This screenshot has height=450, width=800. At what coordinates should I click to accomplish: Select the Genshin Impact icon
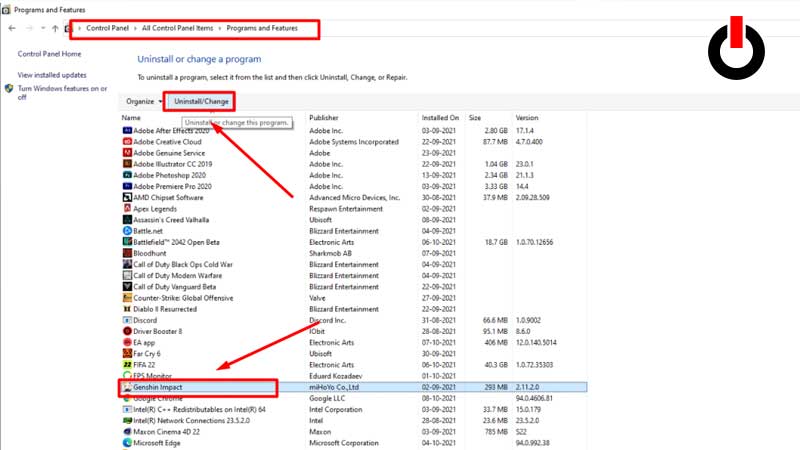(127, 387)
